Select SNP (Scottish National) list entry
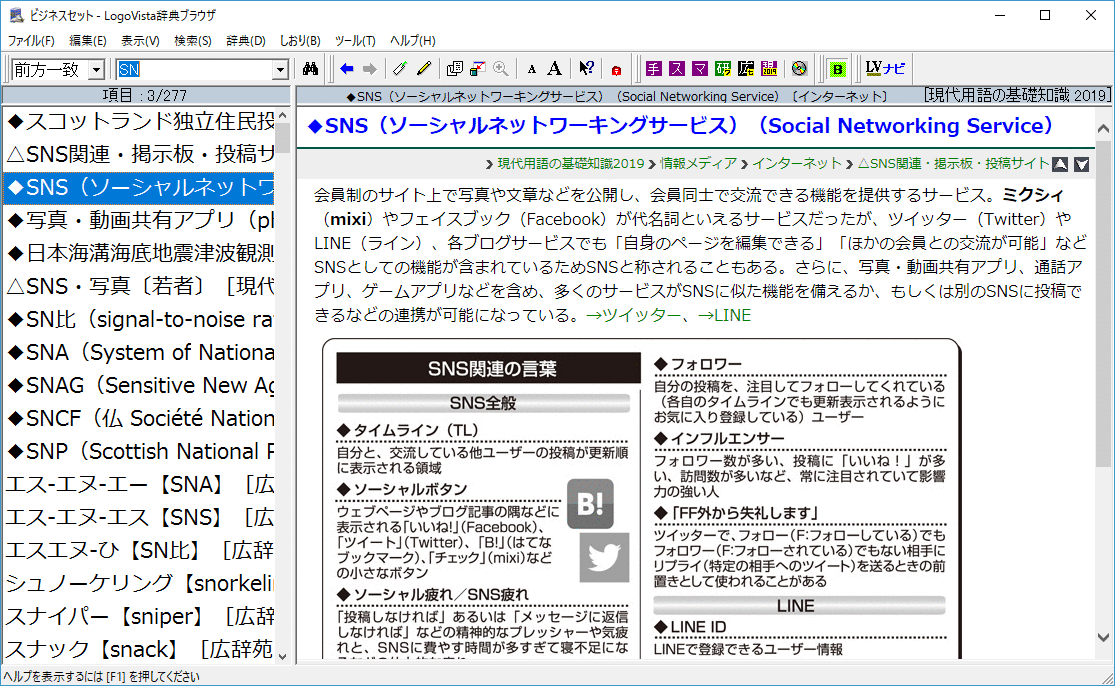Screen dimensions: 1115x686 click(x=139, y=451)
